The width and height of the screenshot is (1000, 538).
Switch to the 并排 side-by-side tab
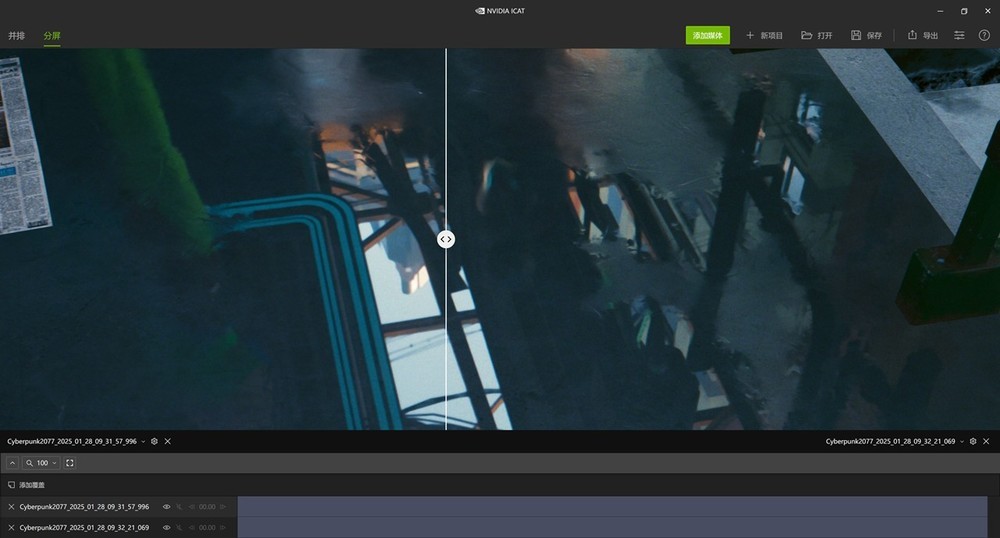pyautogui.click(x=17, y=36)
